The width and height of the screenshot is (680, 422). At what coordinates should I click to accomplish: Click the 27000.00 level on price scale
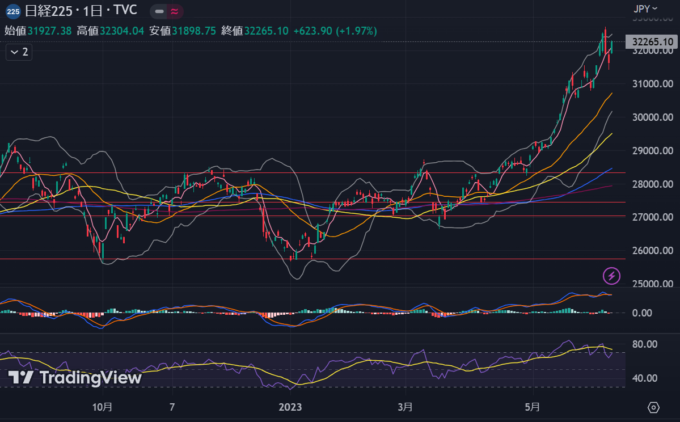[651, 217]
